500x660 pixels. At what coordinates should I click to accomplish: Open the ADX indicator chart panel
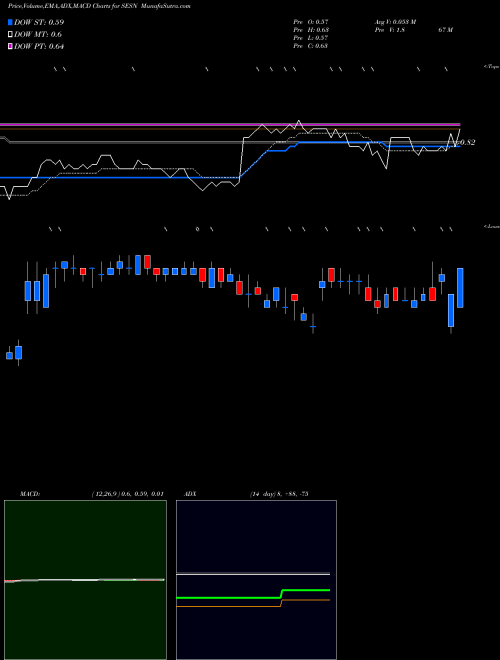[x=256, y=580]
